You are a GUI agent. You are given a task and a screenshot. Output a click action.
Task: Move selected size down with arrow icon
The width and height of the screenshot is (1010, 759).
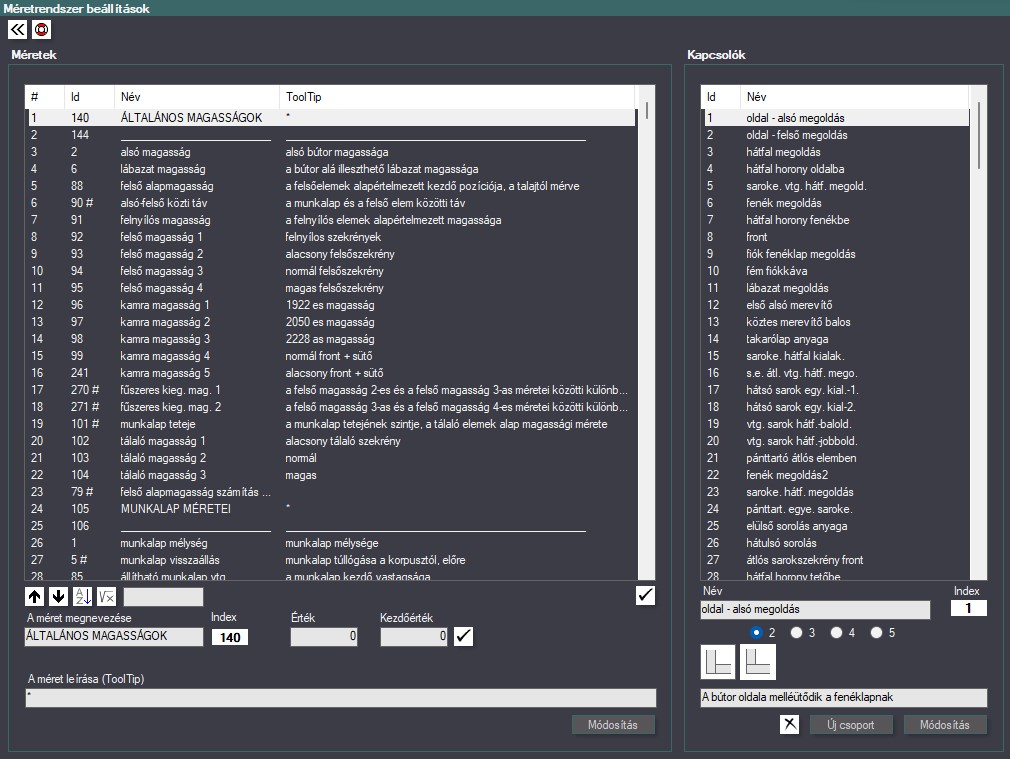click(x=59, y=597)
